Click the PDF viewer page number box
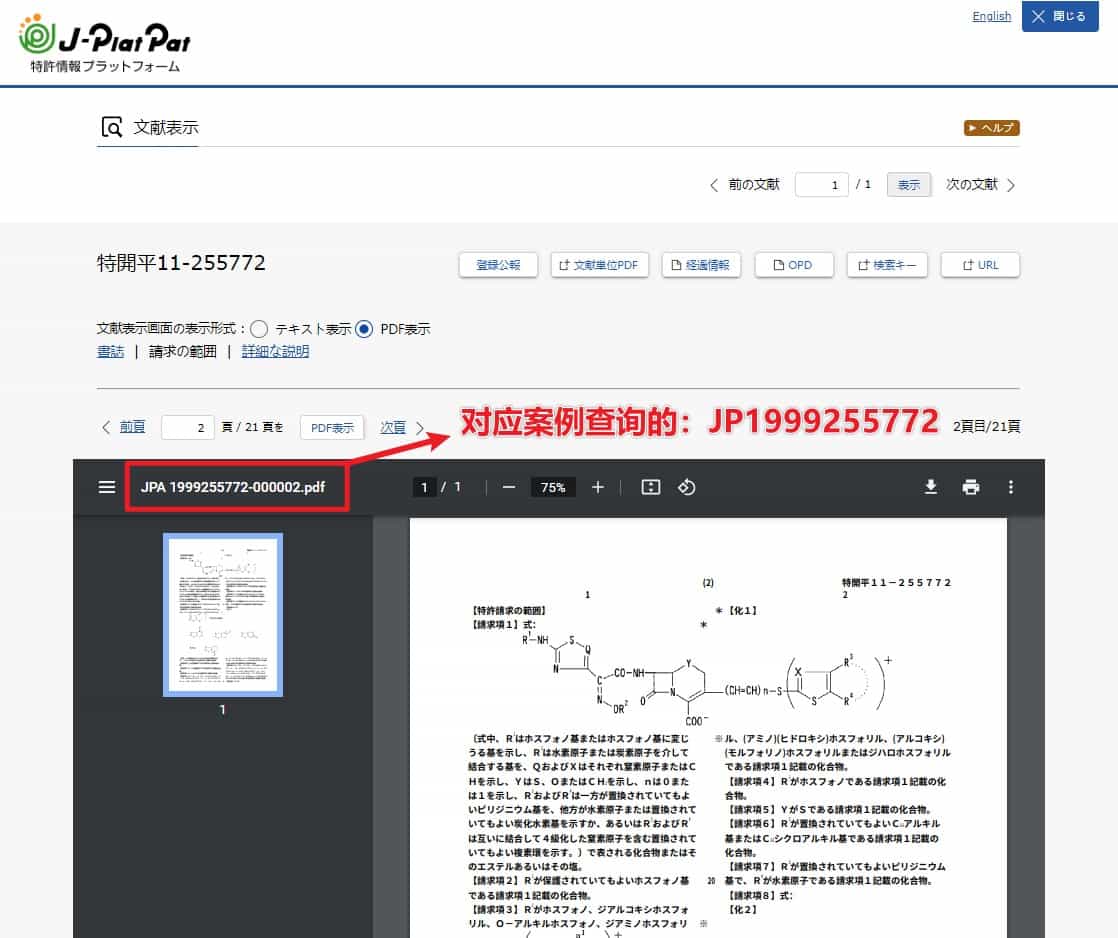Image resolution: width=1118 pixels, height=938 pixels. point(424,488)
